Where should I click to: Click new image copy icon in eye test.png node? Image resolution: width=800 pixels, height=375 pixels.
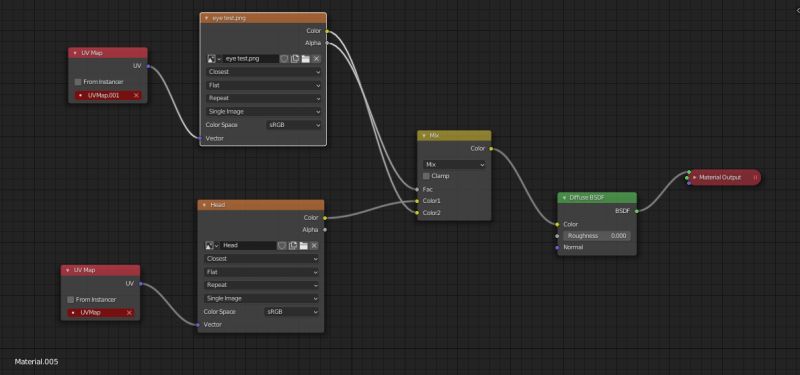(x=295, y=59)
